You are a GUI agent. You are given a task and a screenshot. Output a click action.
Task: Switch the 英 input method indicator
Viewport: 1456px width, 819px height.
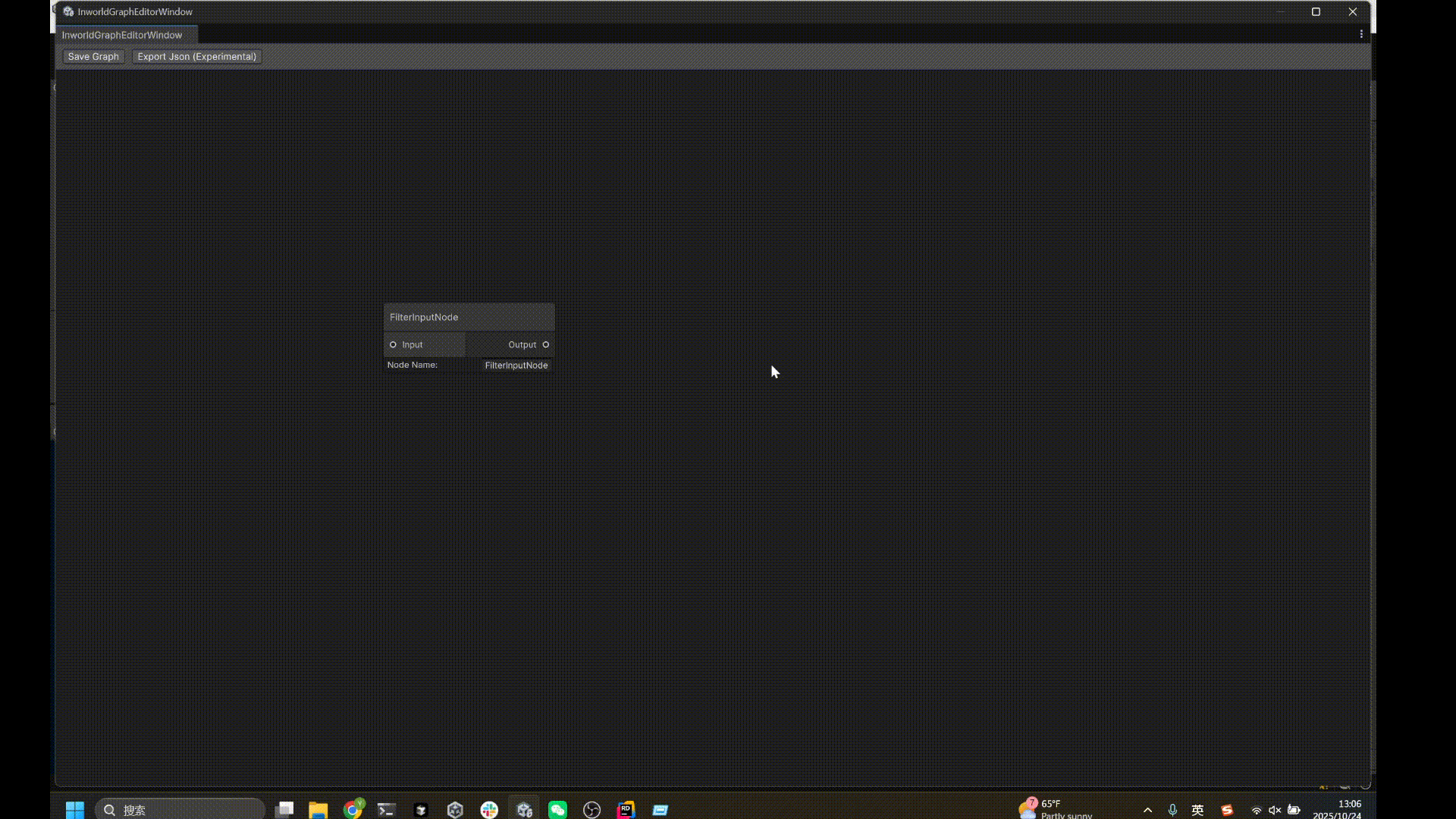1197,809
